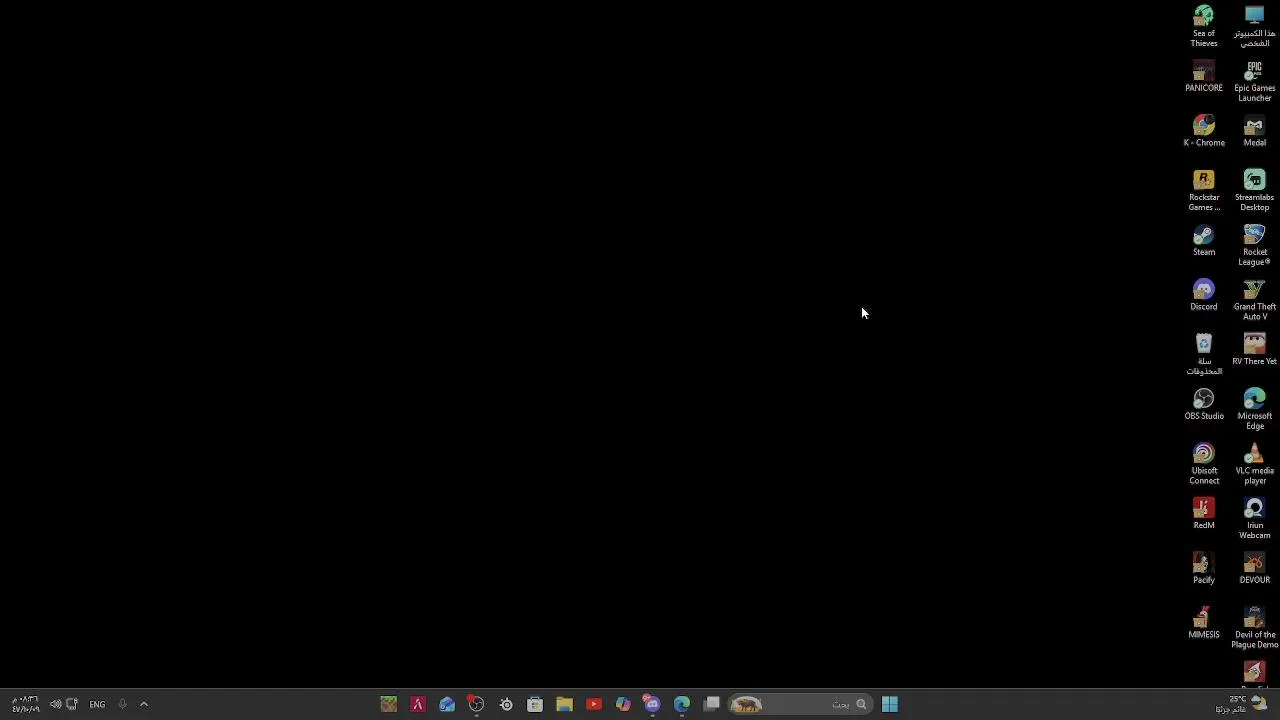The height and width of the screenshot is (720, 1280).
Task: Open the Windows Start button in taskbar
Action: [x=889, y=704]
